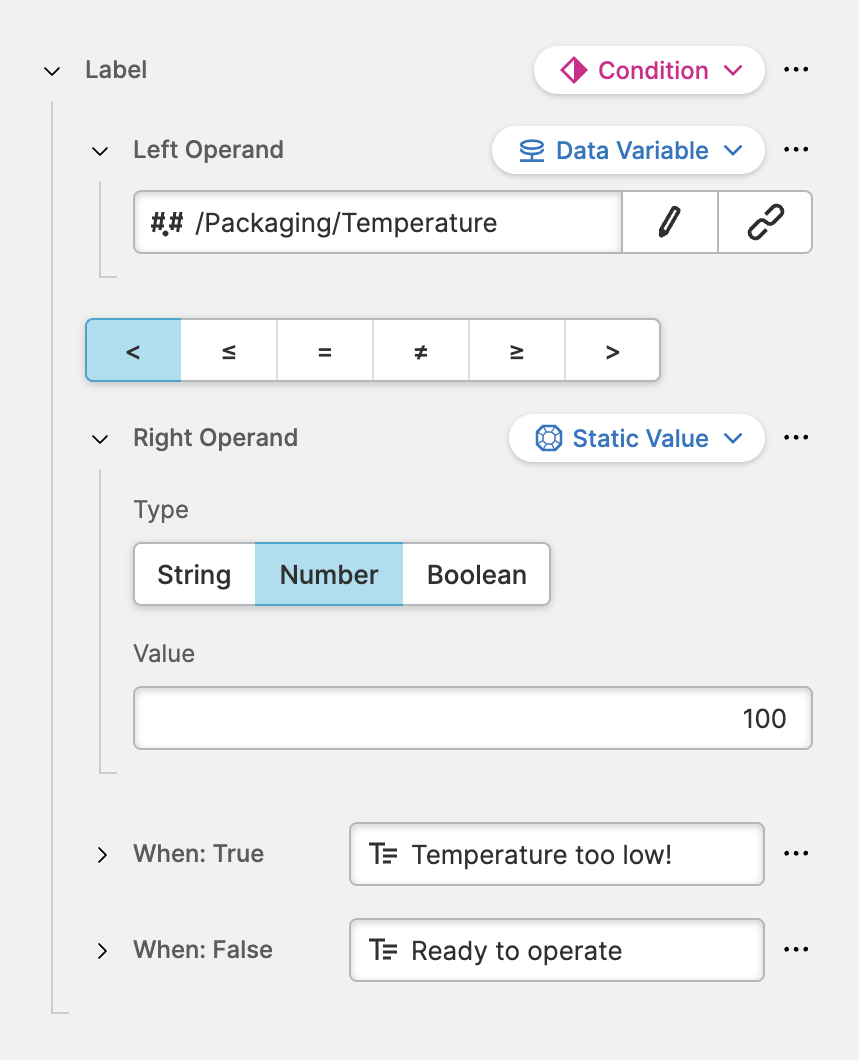Open the three-dot menu for When: True
Image resolution: width=859 pixels, height=1060 pixels.
click(796, 854)
